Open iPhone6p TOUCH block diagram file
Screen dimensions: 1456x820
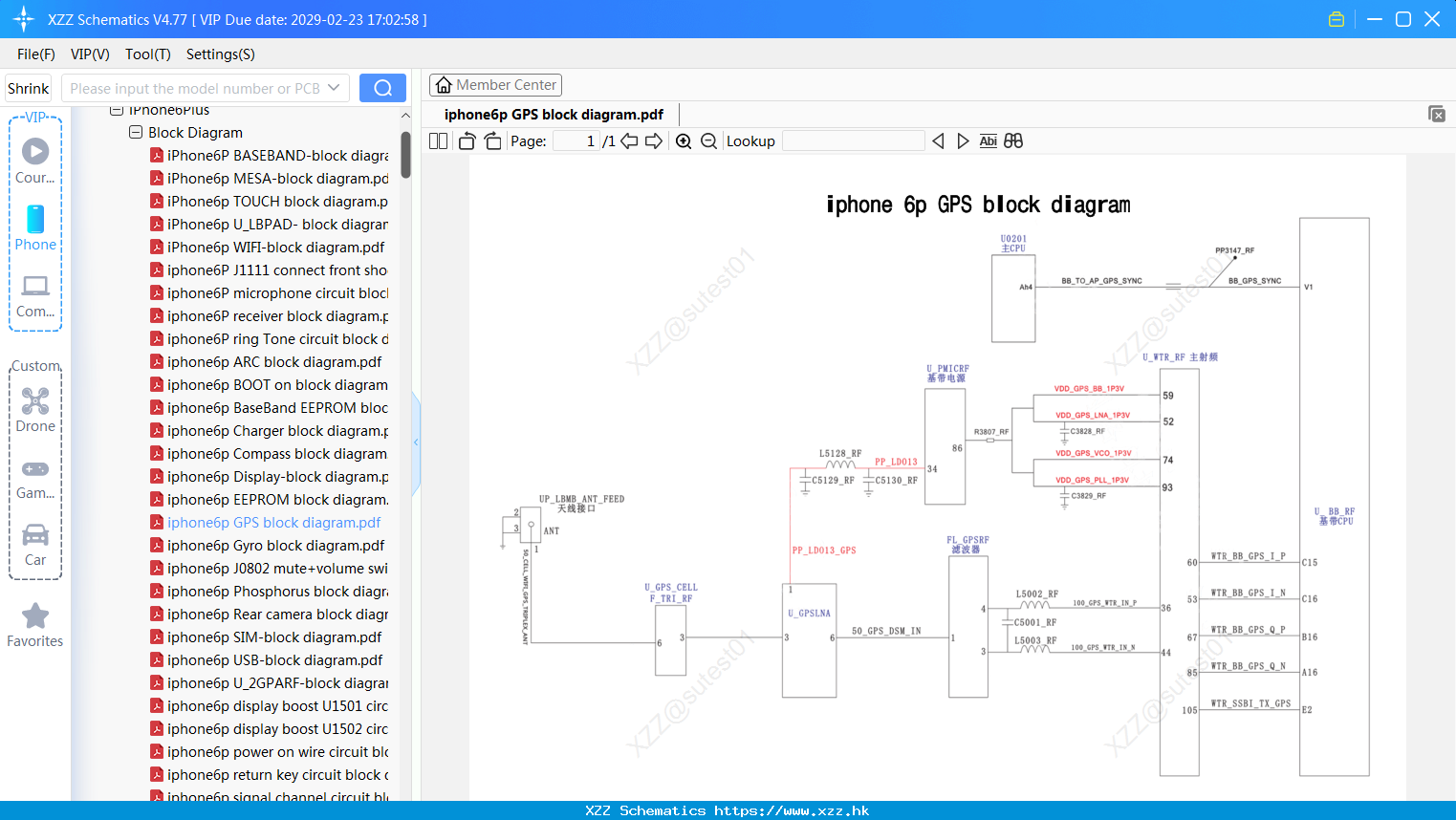pos(269,202)
